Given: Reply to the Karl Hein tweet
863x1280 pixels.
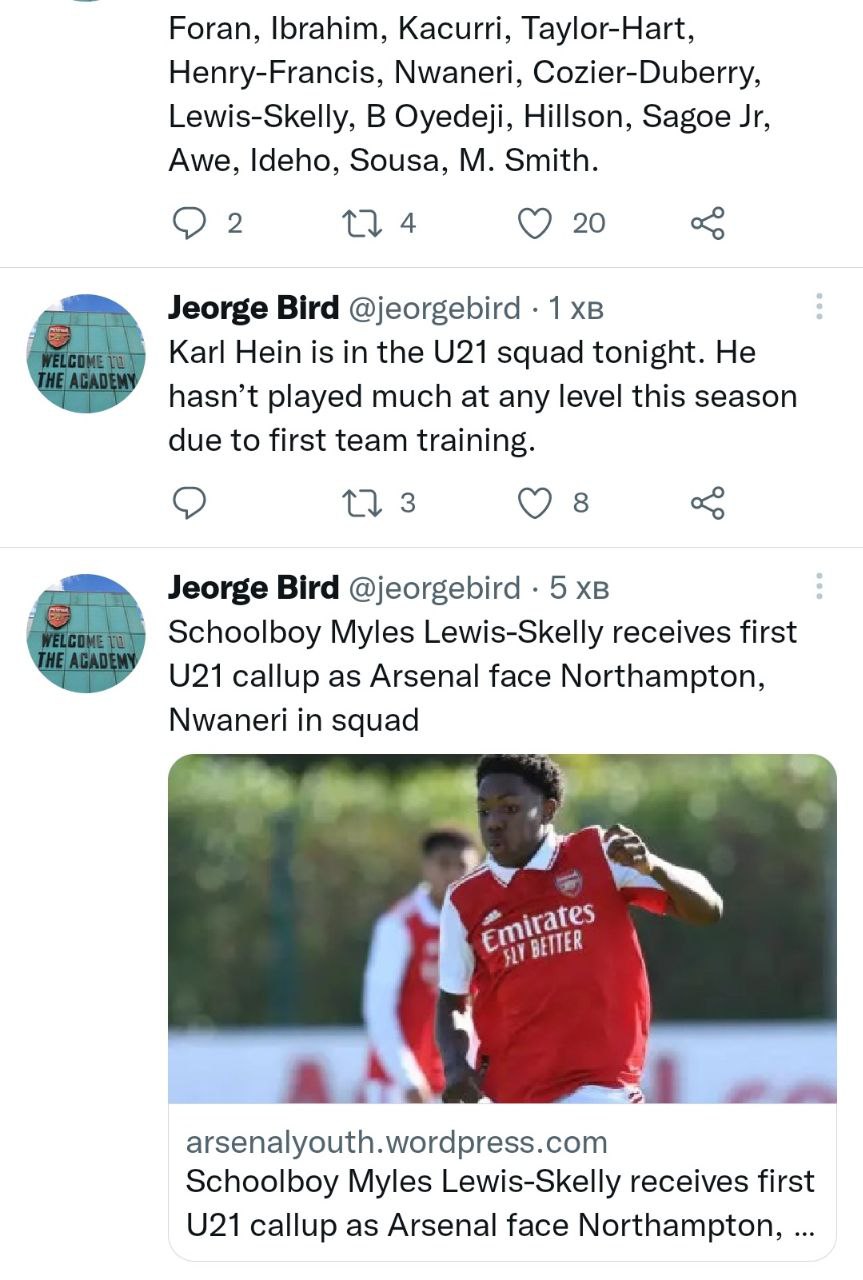Looking at the screenshot, I should click(190, 503).
